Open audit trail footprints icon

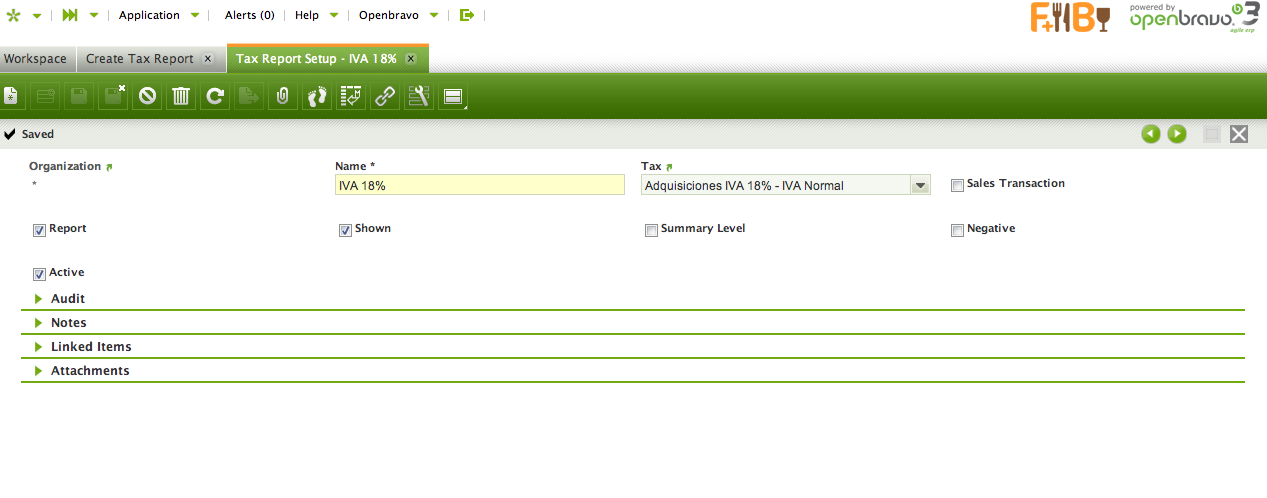pyautogui.click(x=317, y=97)
